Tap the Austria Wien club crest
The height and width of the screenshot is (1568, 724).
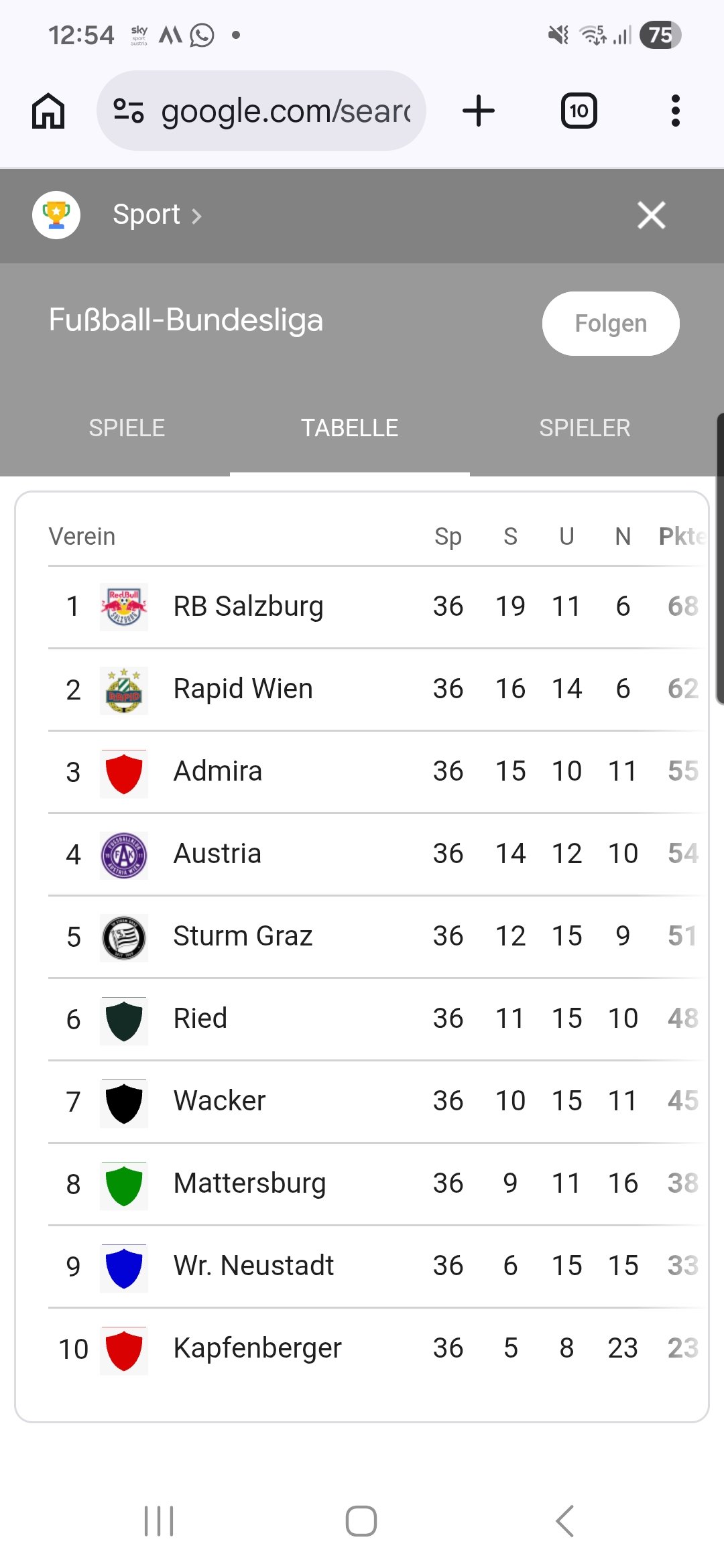point(124,854)
